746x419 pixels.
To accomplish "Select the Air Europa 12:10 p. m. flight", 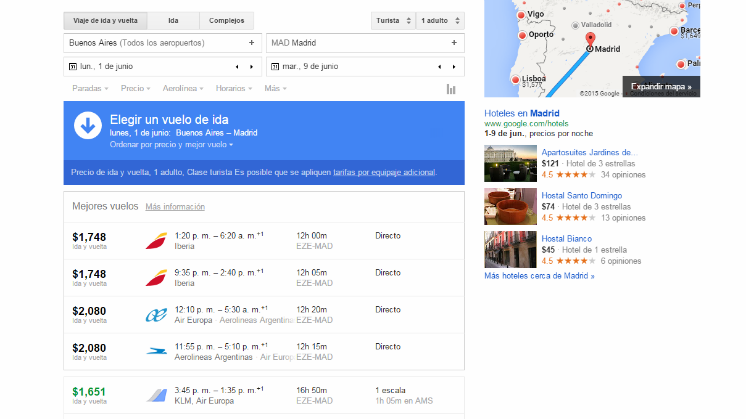I will pyautogui.click(x=264, y=315).
